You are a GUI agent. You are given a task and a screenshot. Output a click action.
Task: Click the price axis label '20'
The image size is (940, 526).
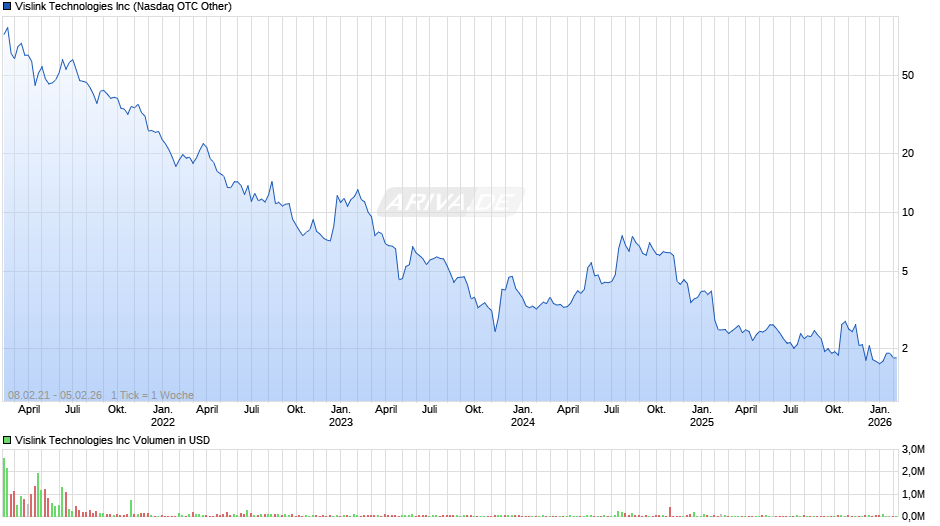click(x=908, y=154)
